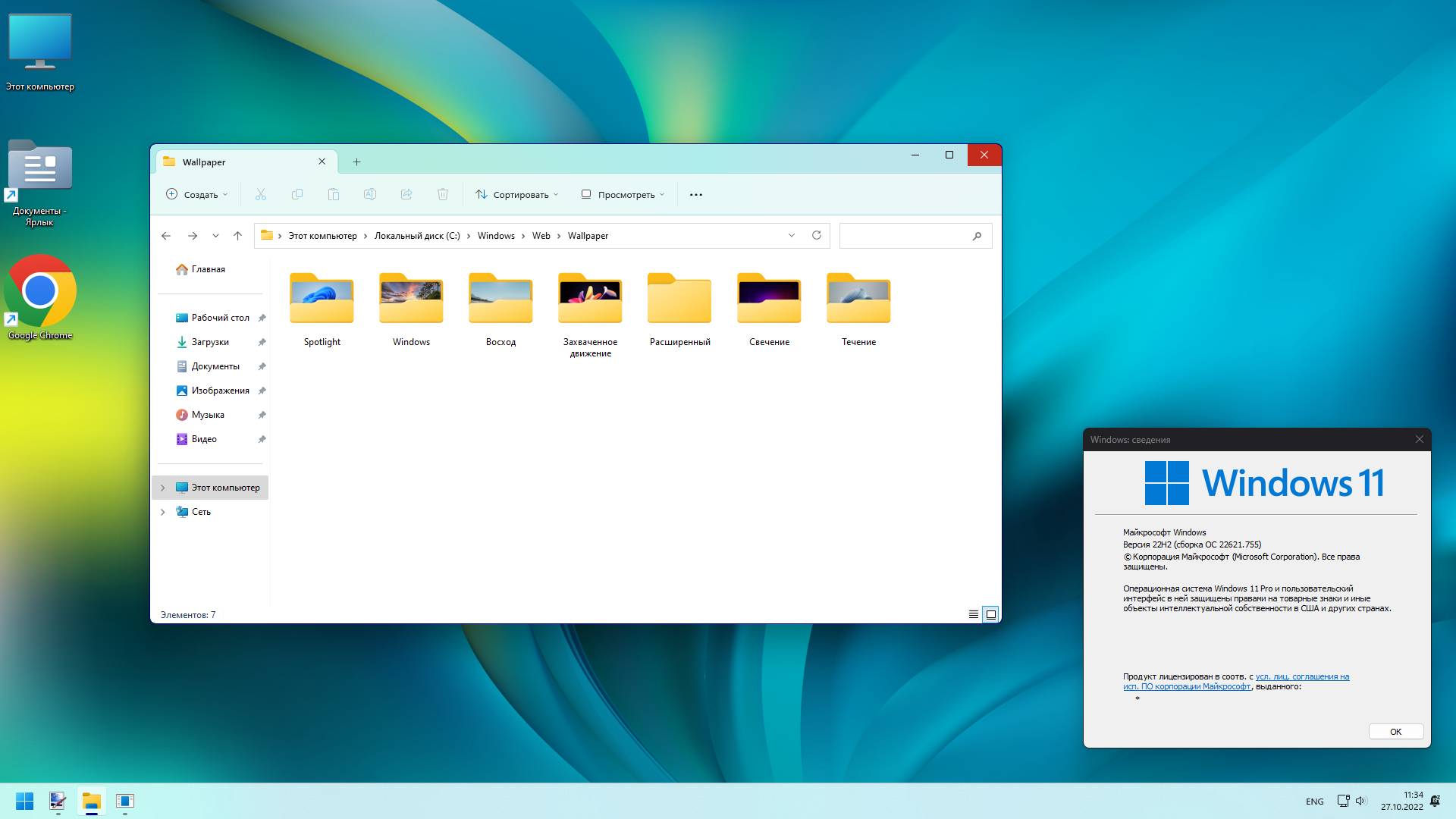Click the Refresh icon beside address bar
Viewport: 1456px width, 819px height.
[817, 236]
